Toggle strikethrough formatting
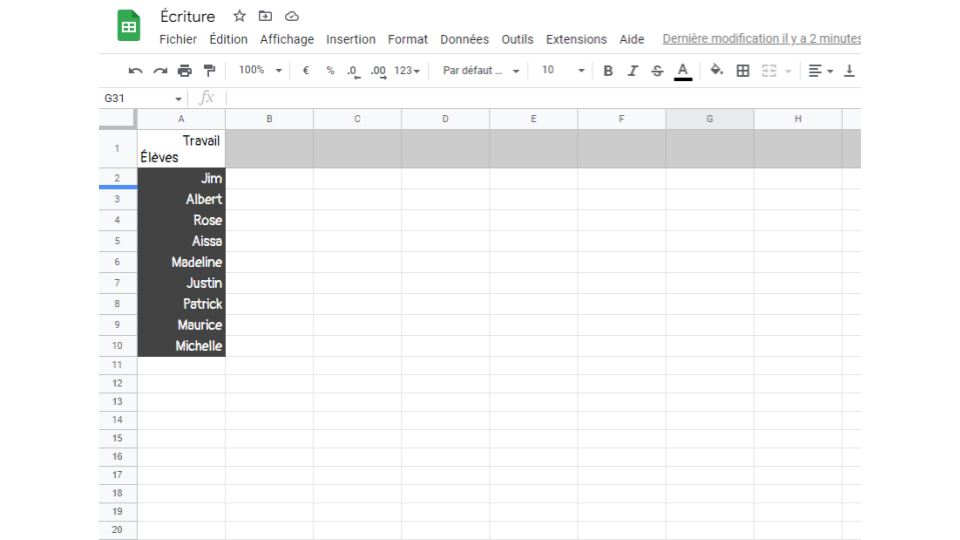The image size is (960, 540). pos(657,71)
